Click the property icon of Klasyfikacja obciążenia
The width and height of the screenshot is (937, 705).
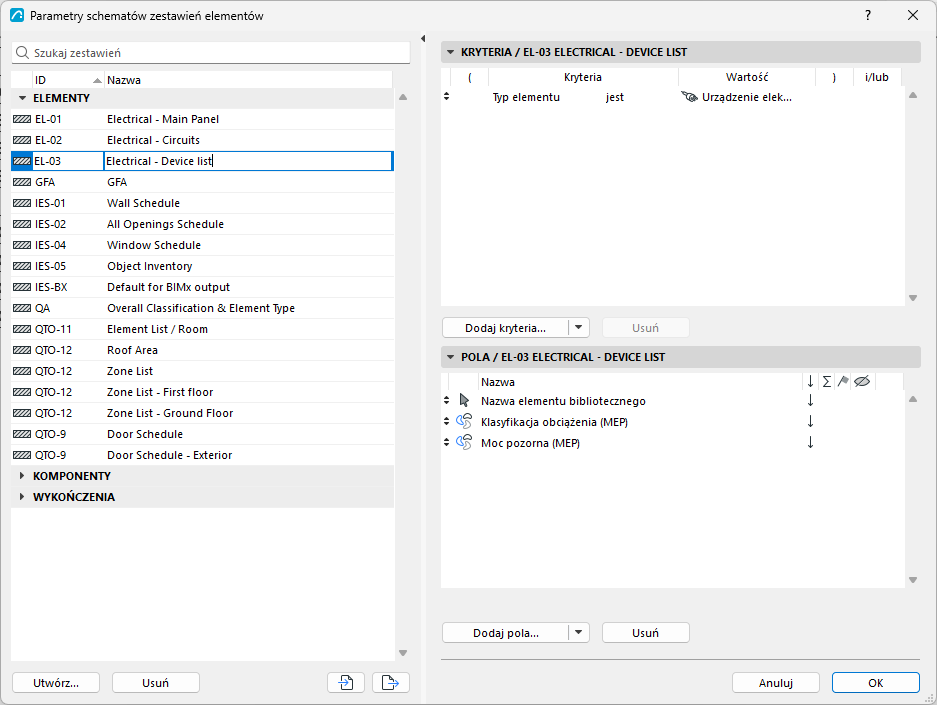click(x=464, y=422)
